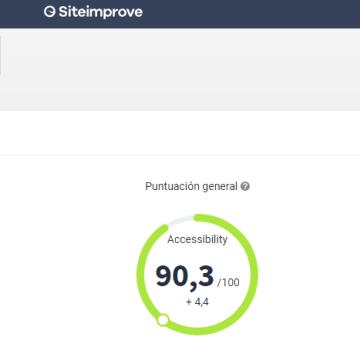This screenshot has width=360, height=360.
Task: Click the 90,3 accessibility score value
Action: 184,277
